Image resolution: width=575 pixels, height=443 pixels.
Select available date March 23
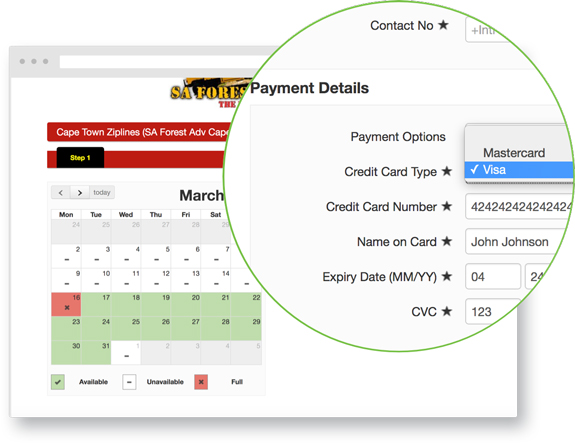[x=66, y=329]
